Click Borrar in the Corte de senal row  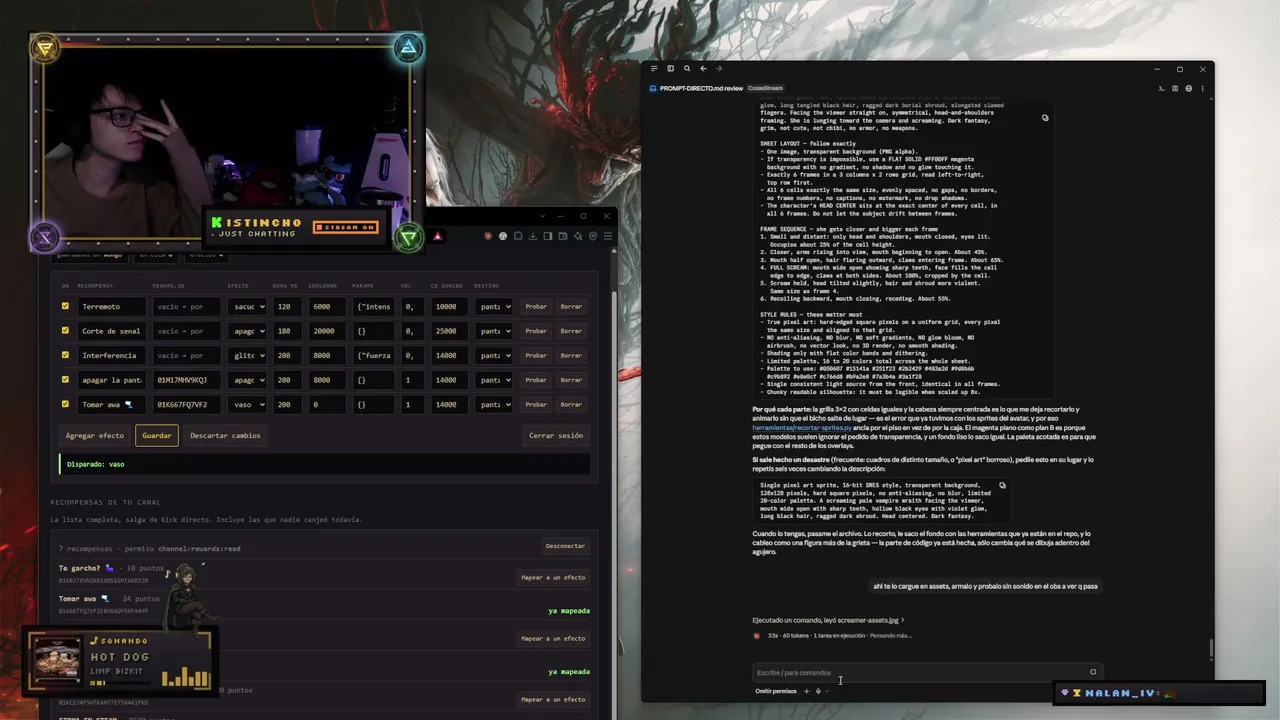[571, 331]
